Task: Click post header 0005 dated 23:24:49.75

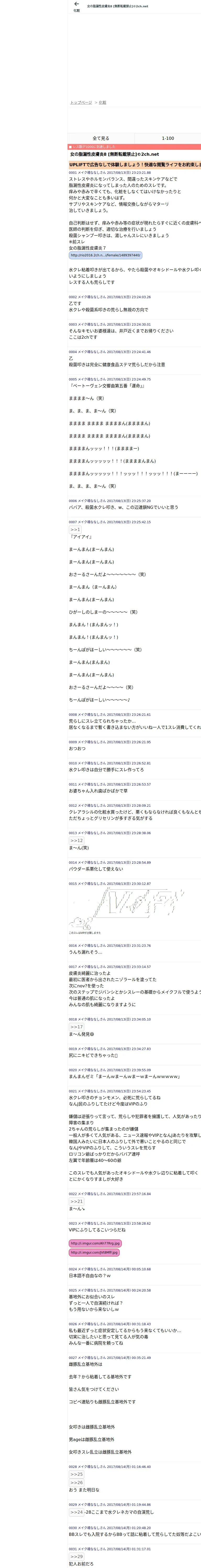Action: click(x=110, y=379)
